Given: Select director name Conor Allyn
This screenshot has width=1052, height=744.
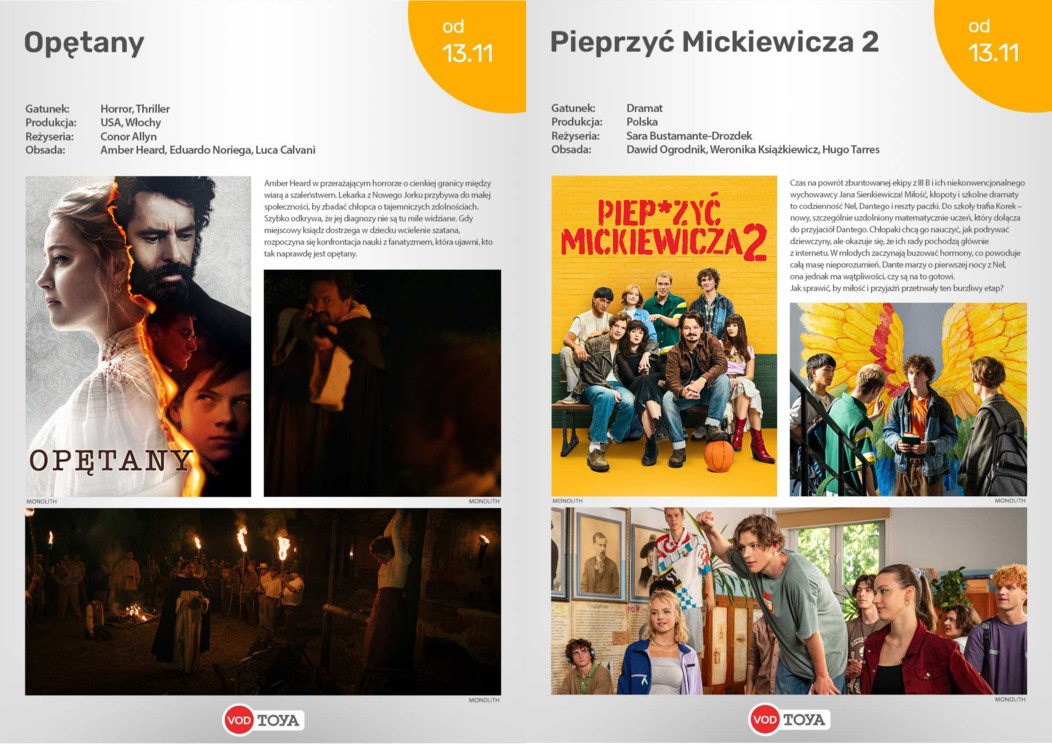Looking at the screenshot, I should click(x=128, y=136).
